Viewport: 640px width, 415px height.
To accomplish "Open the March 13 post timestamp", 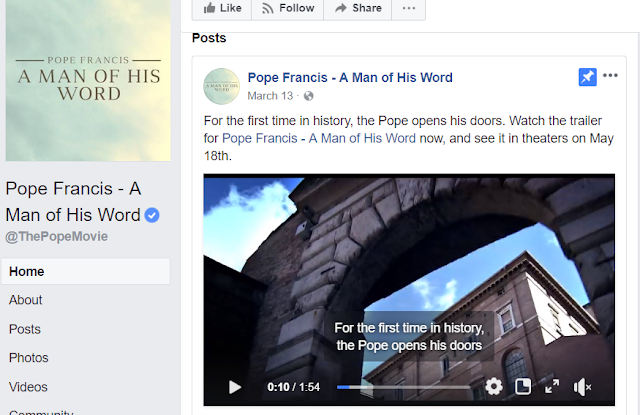I will (x=270, y=96).
